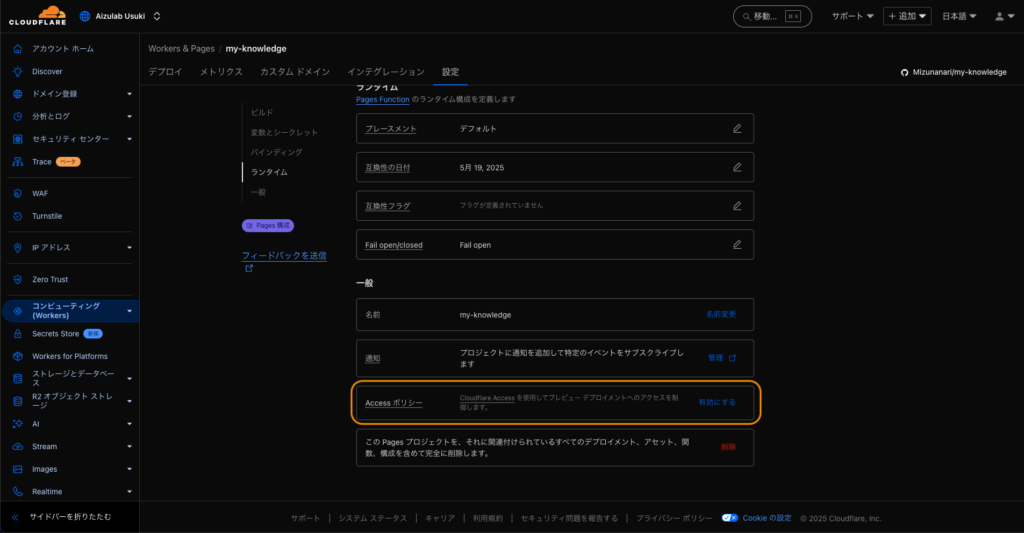Expand the Analytics and Logs arrow

click(129, 116)
